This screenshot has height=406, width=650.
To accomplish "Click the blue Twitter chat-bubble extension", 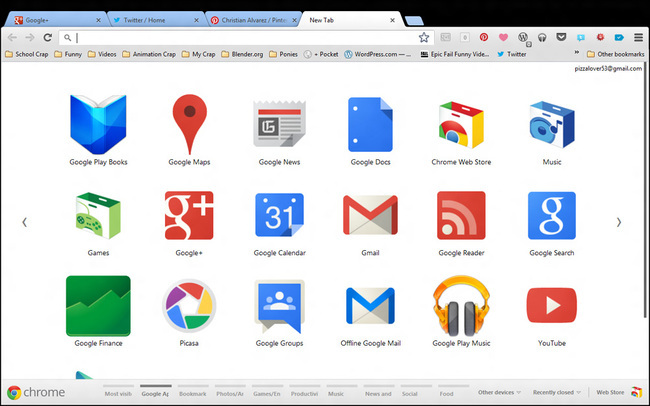I will pyautogui.click(x=581, y=38).
